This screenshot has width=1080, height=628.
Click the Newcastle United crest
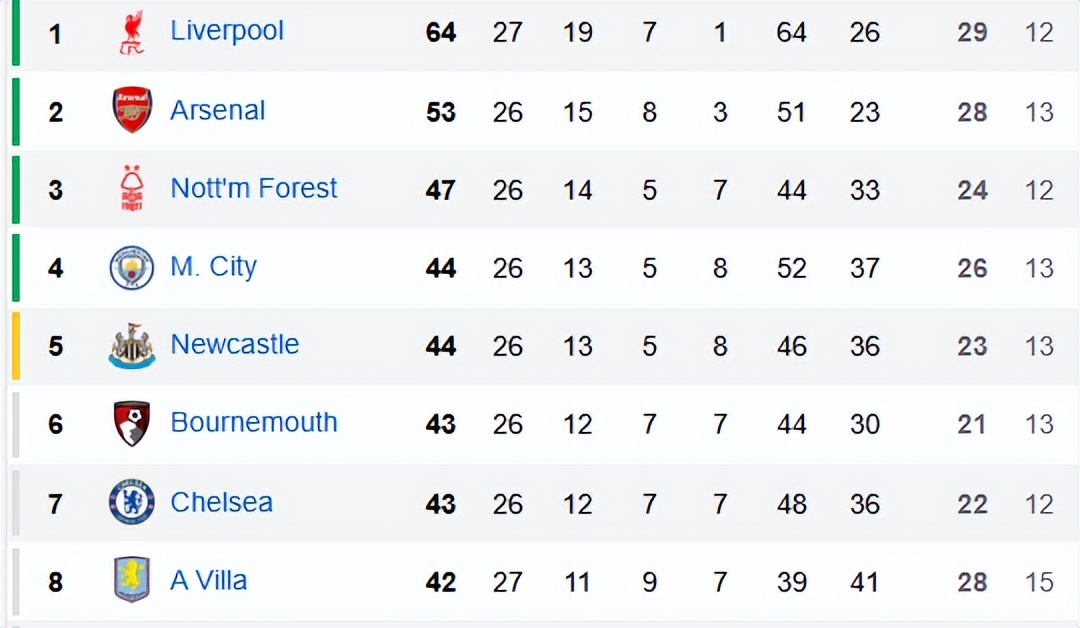click(x=132, y=345)
